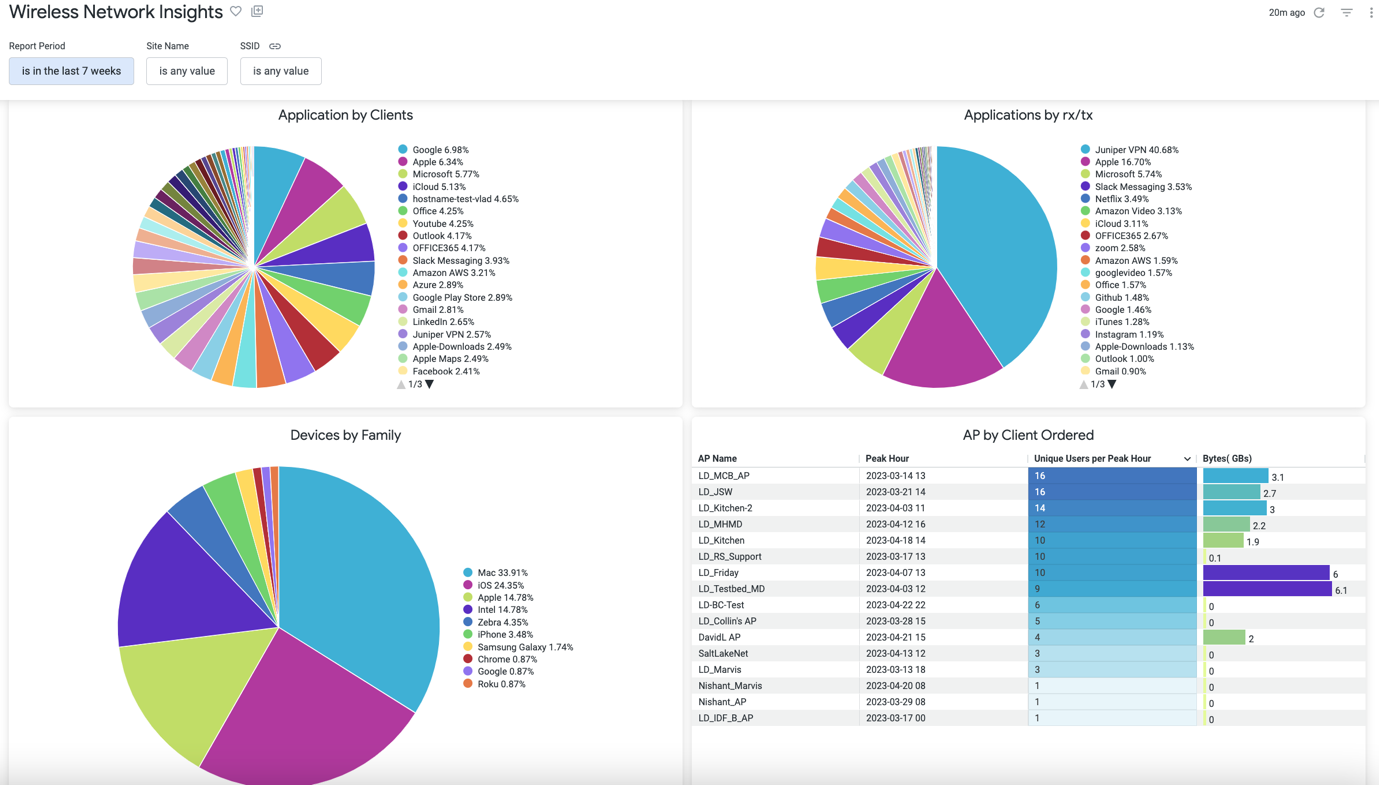Click the Bytes( GBs) column header
Screen dimensions: 1379x785
(x=1227, y=459)
